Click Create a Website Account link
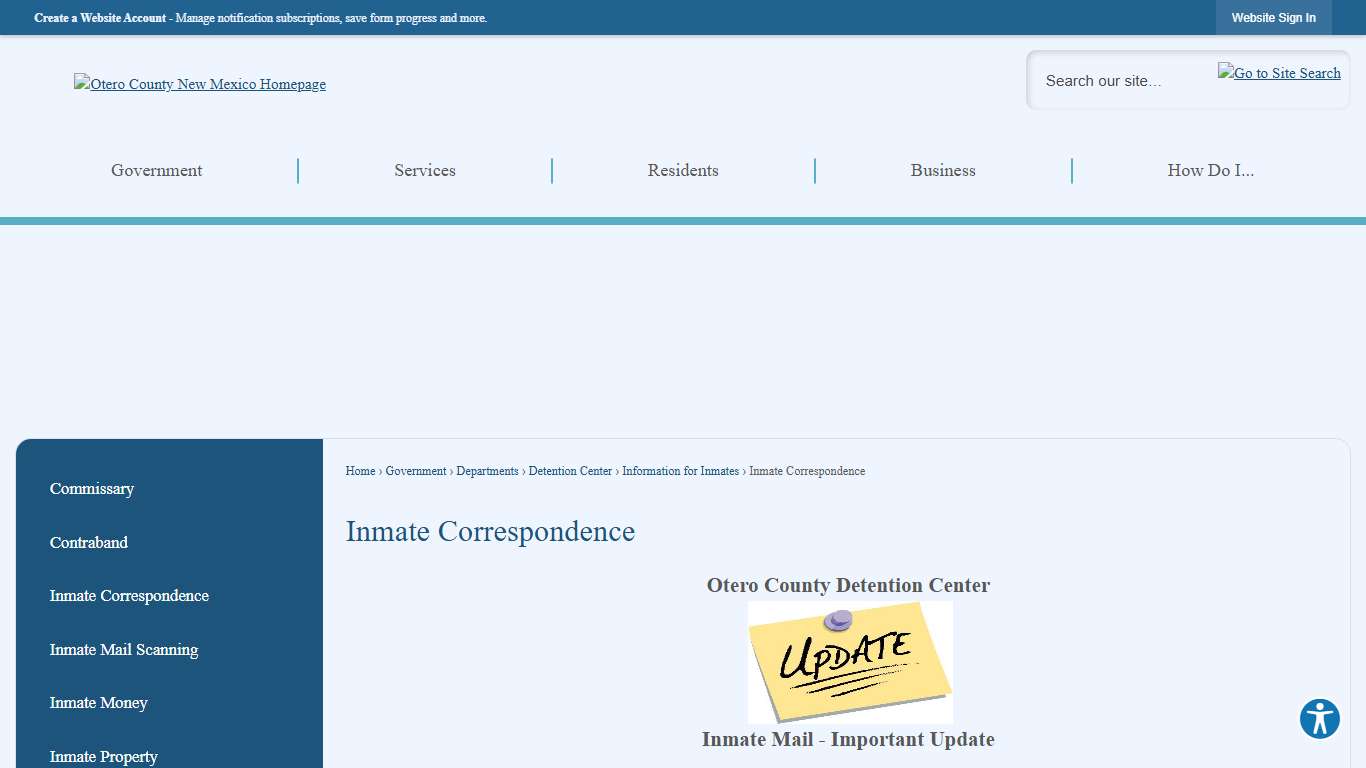Viewport: 1366px width, 768px height. click(100, 18)
